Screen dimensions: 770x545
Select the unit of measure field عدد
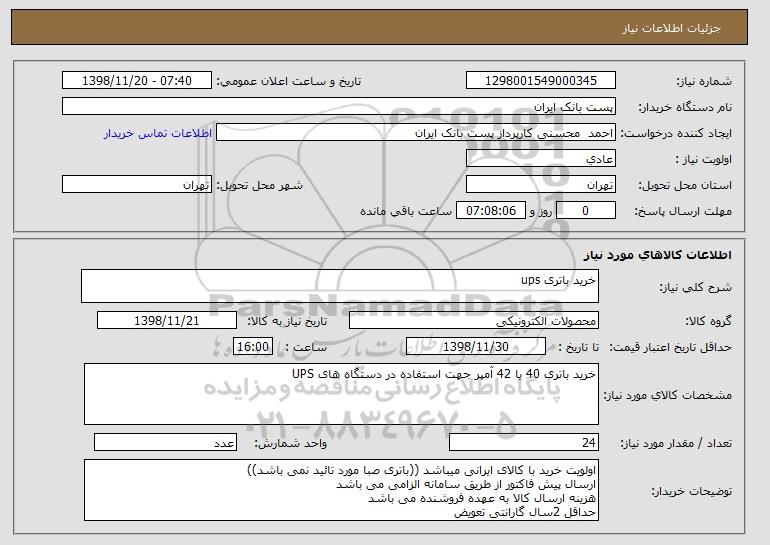coord(165,442)
